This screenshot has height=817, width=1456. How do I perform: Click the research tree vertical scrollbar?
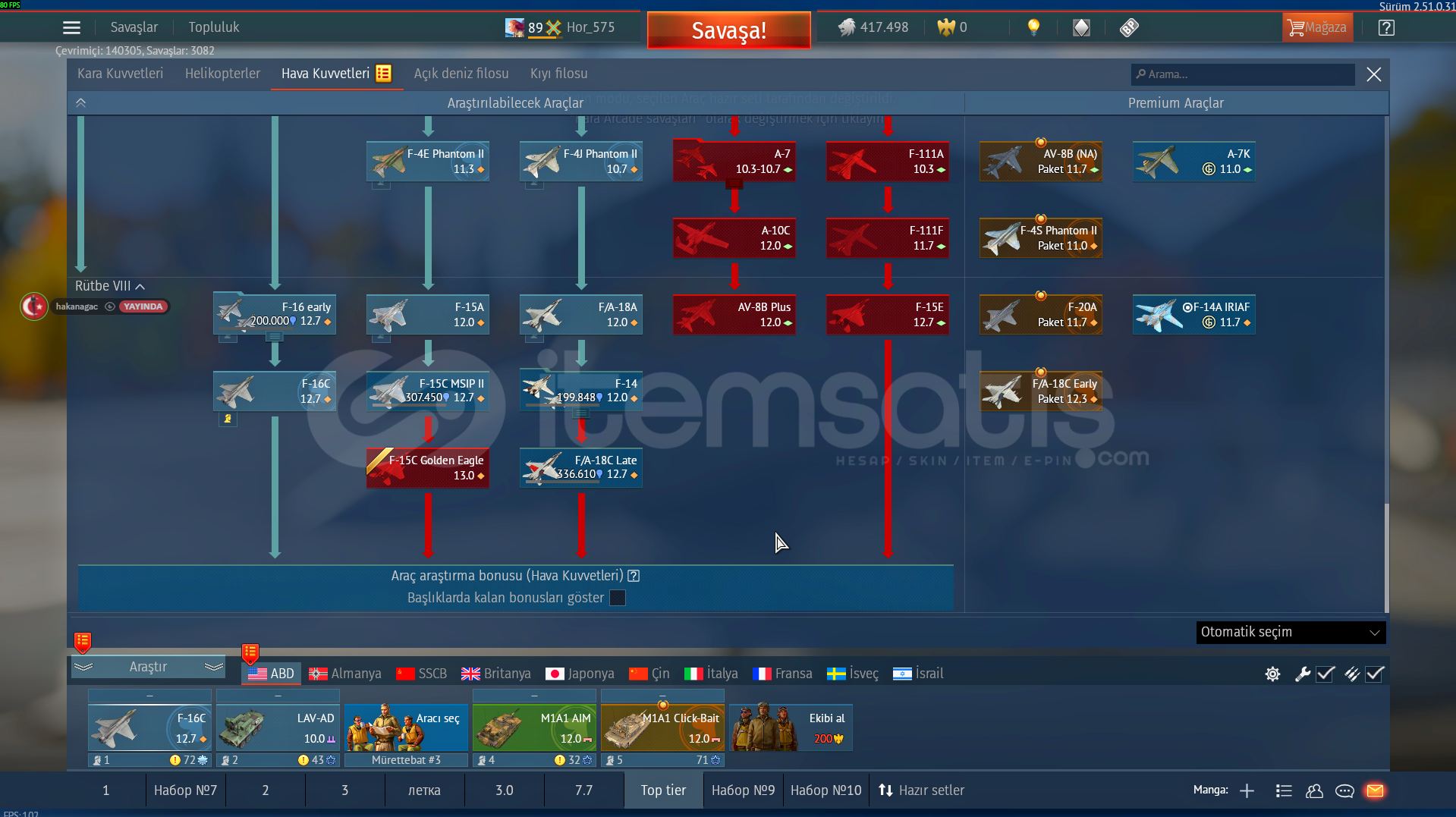(x=1386, y=558)
